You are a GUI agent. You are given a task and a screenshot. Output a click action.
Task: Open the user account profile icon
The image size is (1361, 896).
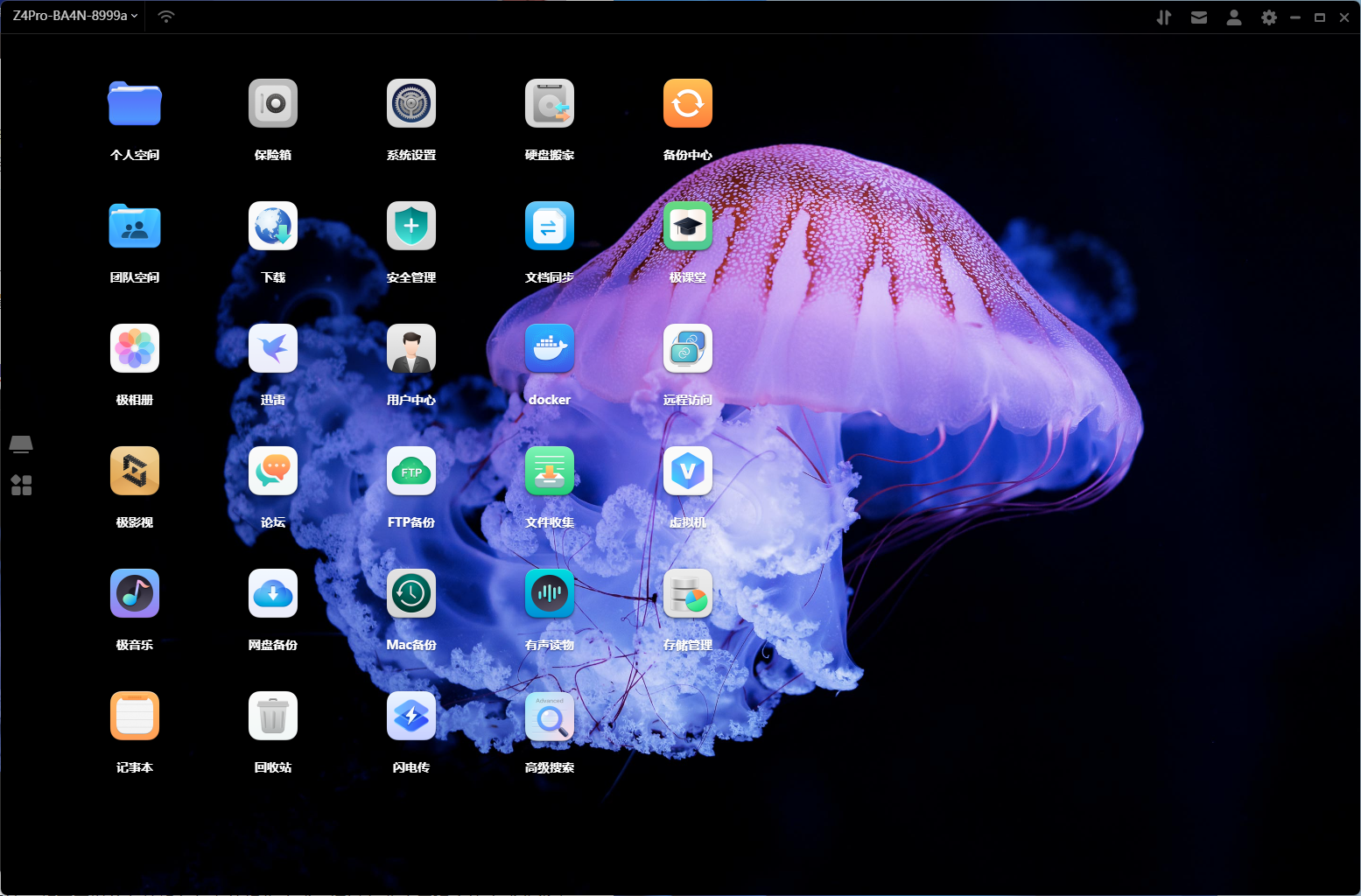point(1234,17)
